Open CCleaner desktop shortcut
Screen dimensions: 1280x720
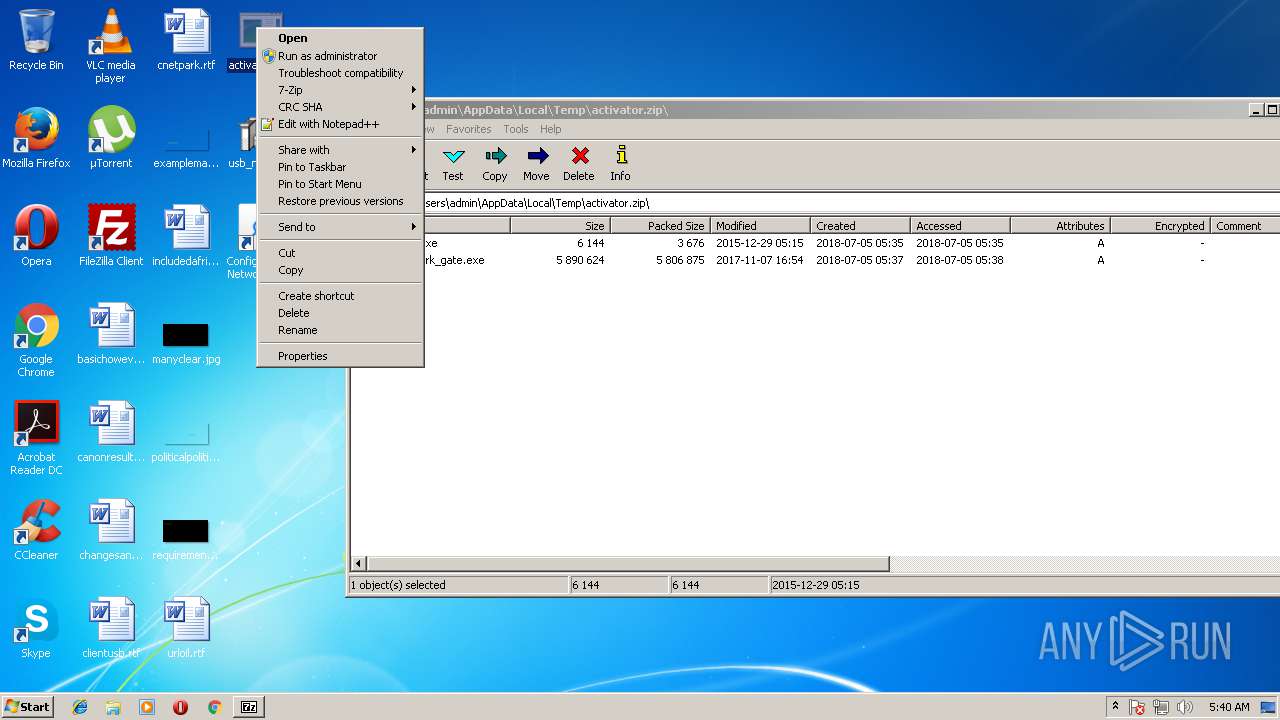coord(36,530)
